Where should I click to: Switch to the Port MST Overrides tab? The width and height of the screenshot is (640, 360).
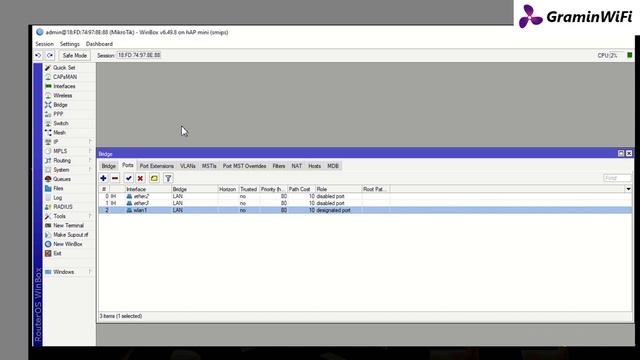(x=244, y=166)
